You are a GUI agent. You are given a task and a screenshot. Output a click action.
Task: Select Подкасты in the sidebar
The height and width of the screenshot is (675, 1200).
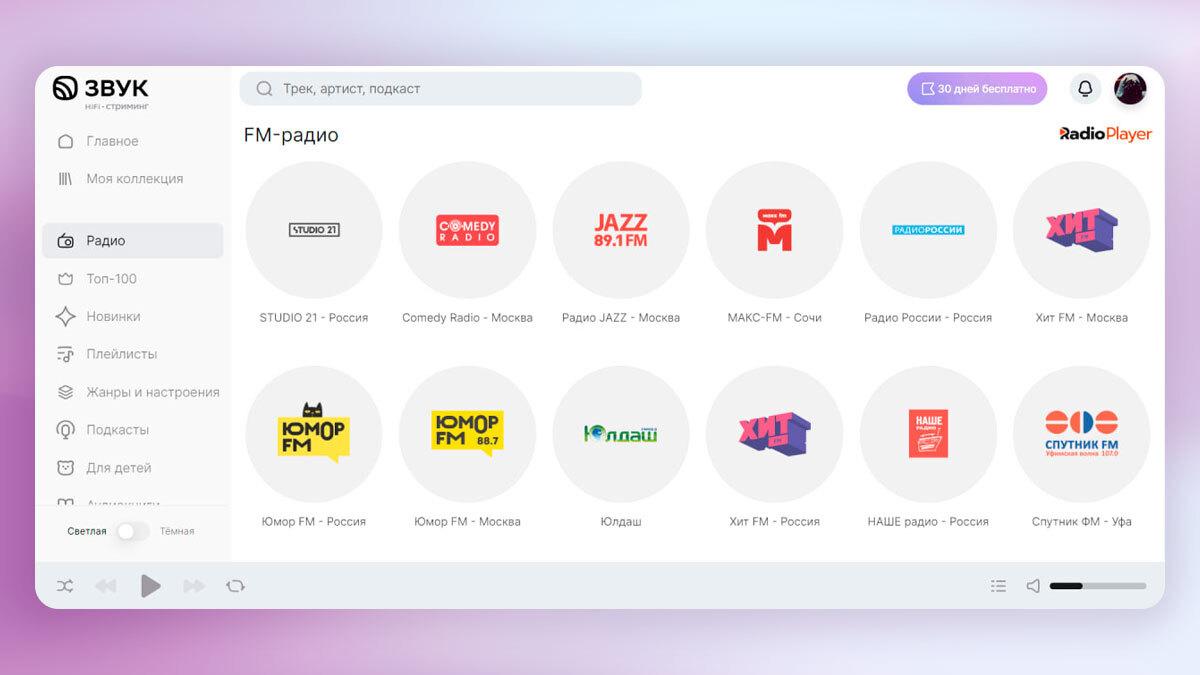117,430
